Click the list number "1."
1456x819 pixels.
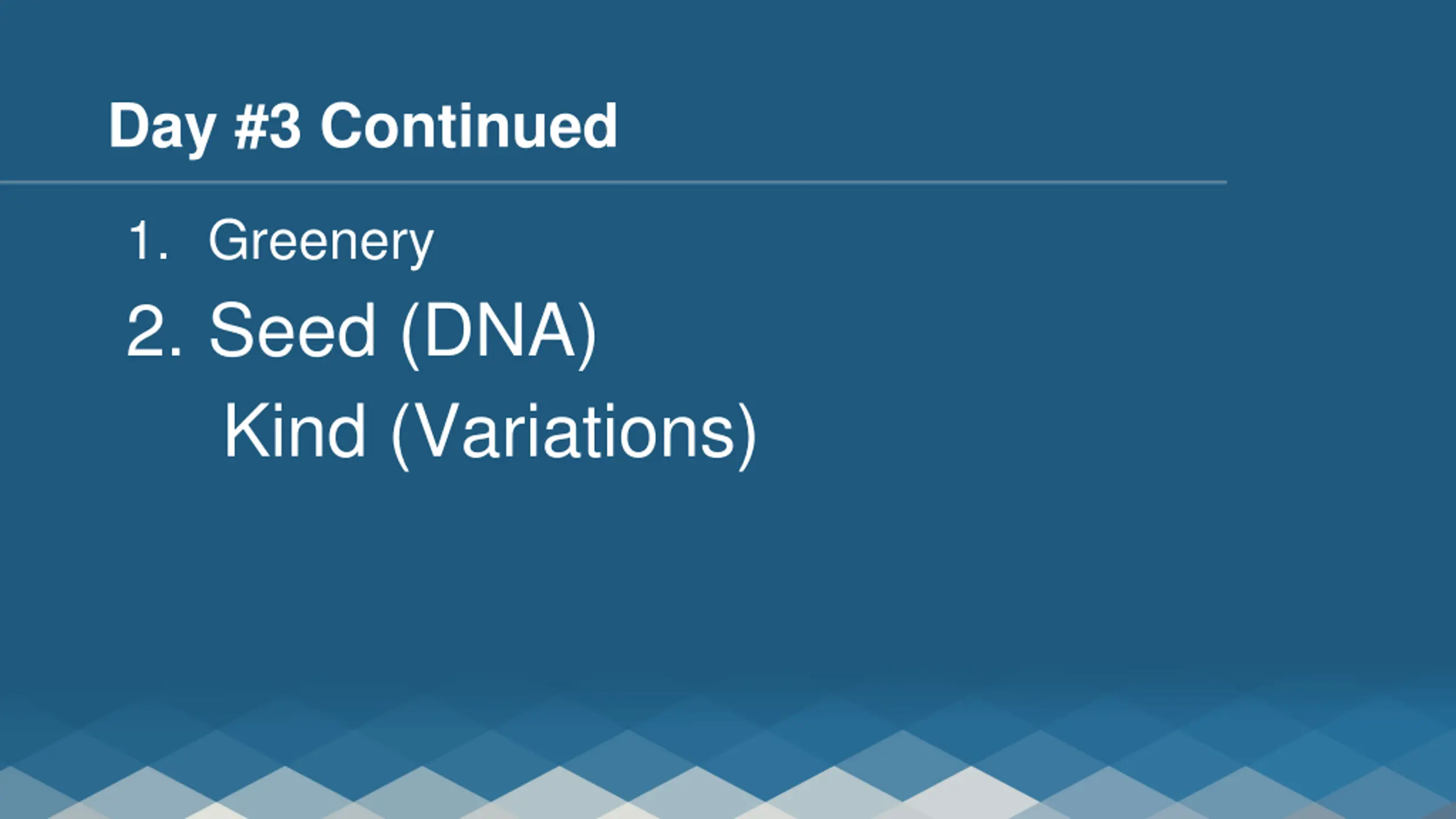click(x=148, y=241)
